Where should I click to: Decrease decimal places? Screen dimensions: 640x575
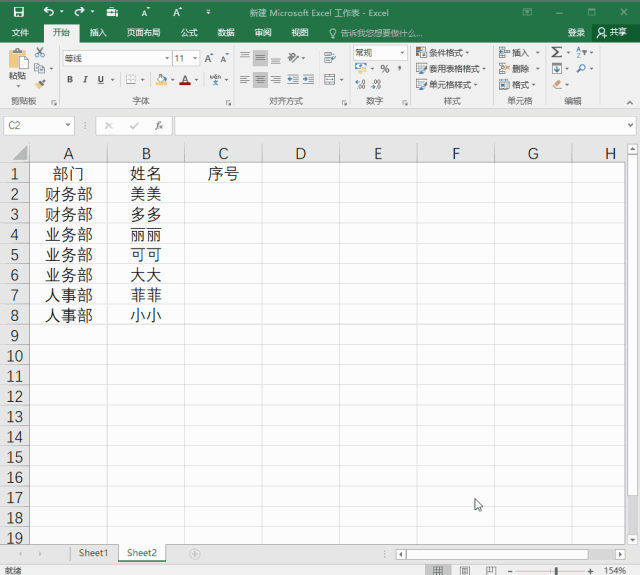coord(376,84)
